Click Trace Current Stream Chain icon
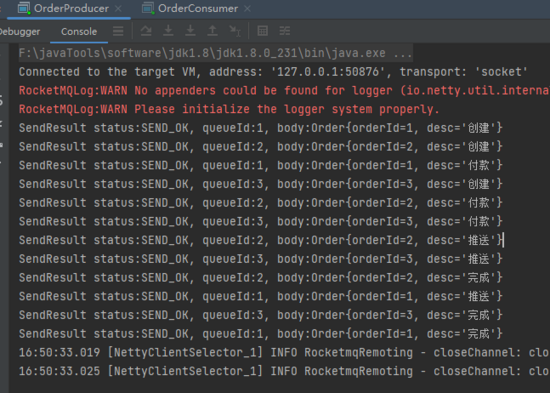 (x=285, y=31)
